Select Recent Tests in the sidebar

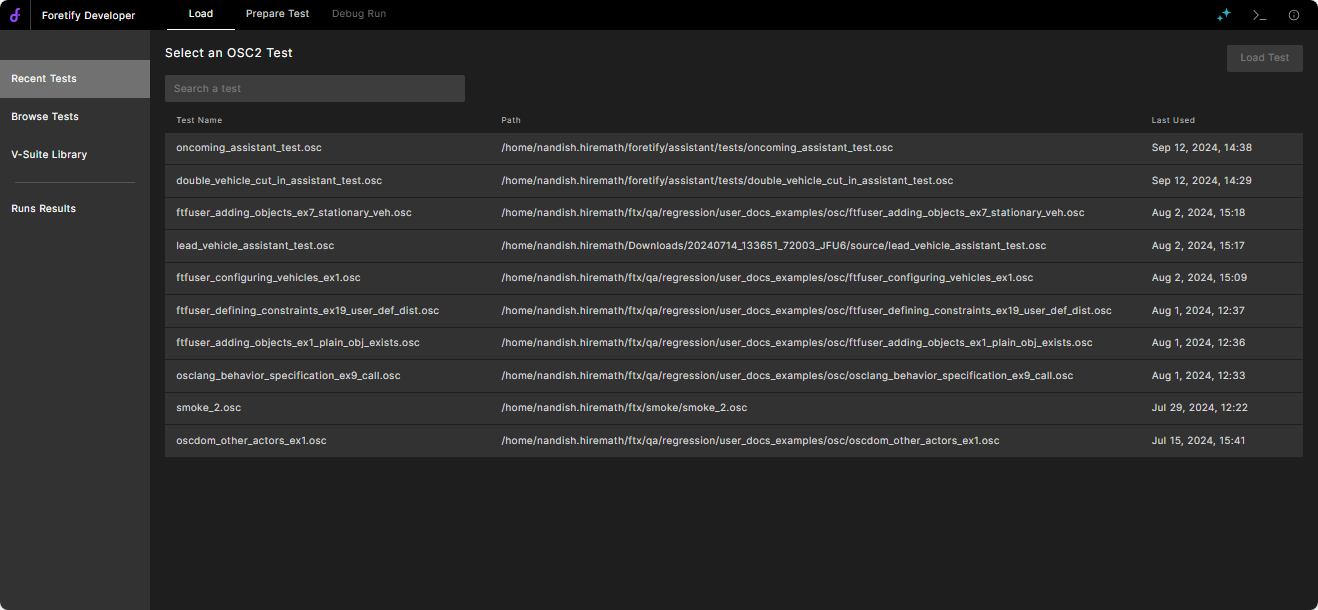44,79
